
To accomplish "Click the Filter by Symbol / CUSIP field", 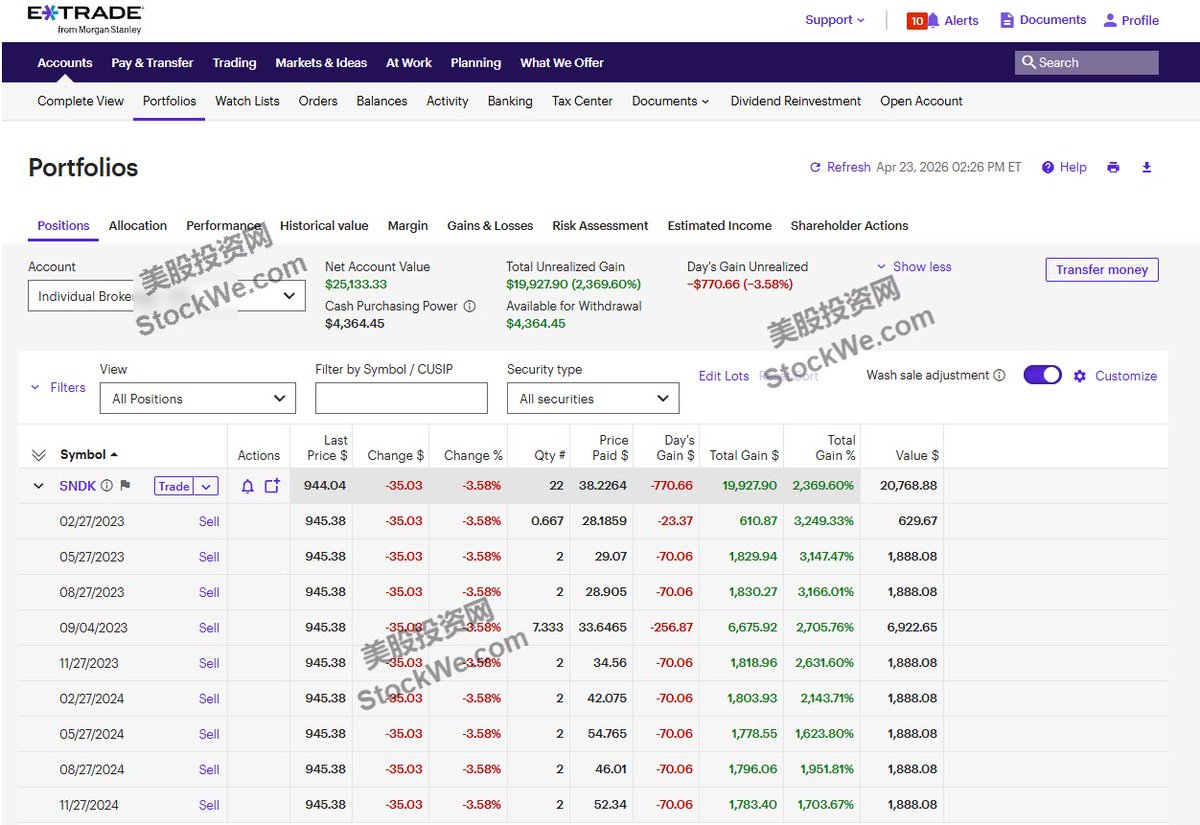I will tap(401, 398).
